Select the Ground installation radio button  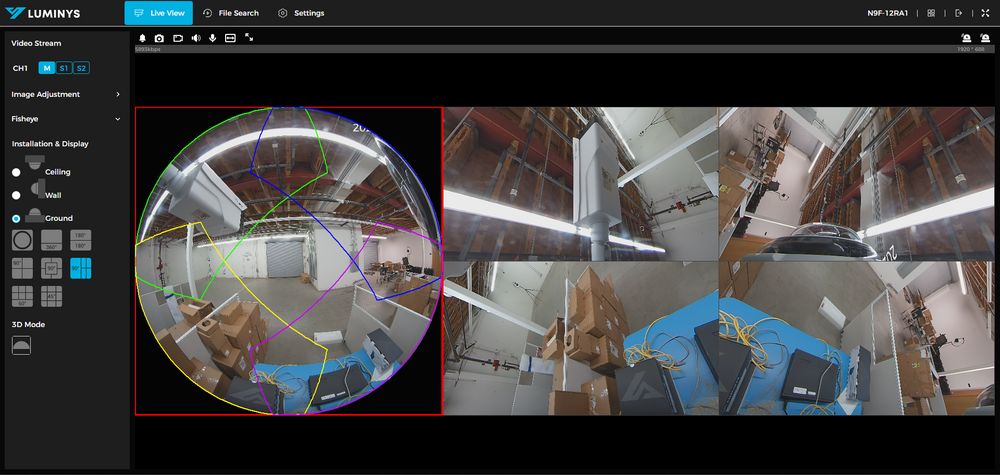[x=16, y=218]
